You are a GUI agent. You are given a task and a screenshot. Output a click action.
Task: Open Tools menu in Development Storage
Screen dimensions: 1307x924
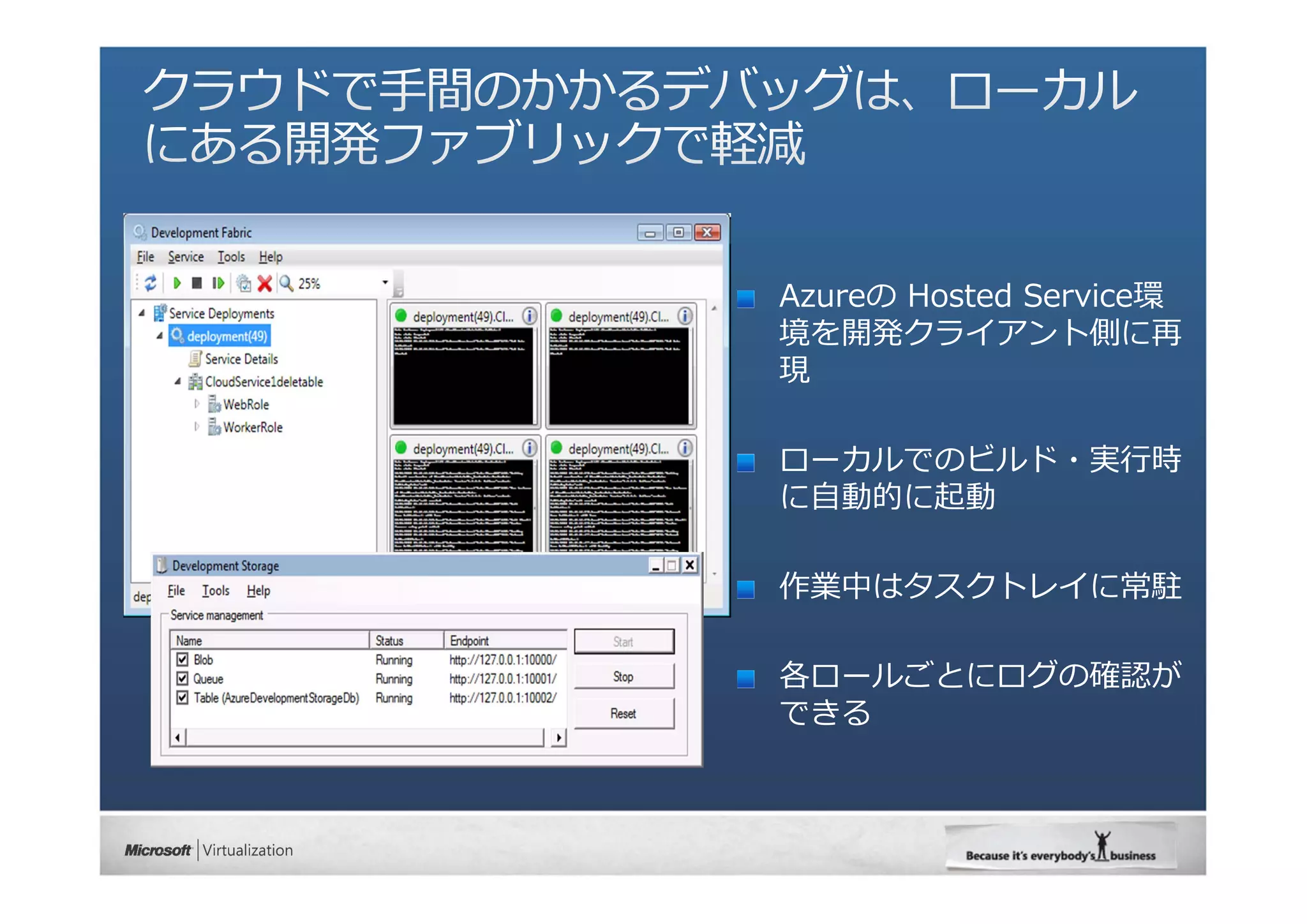click(x=216, y=591)
